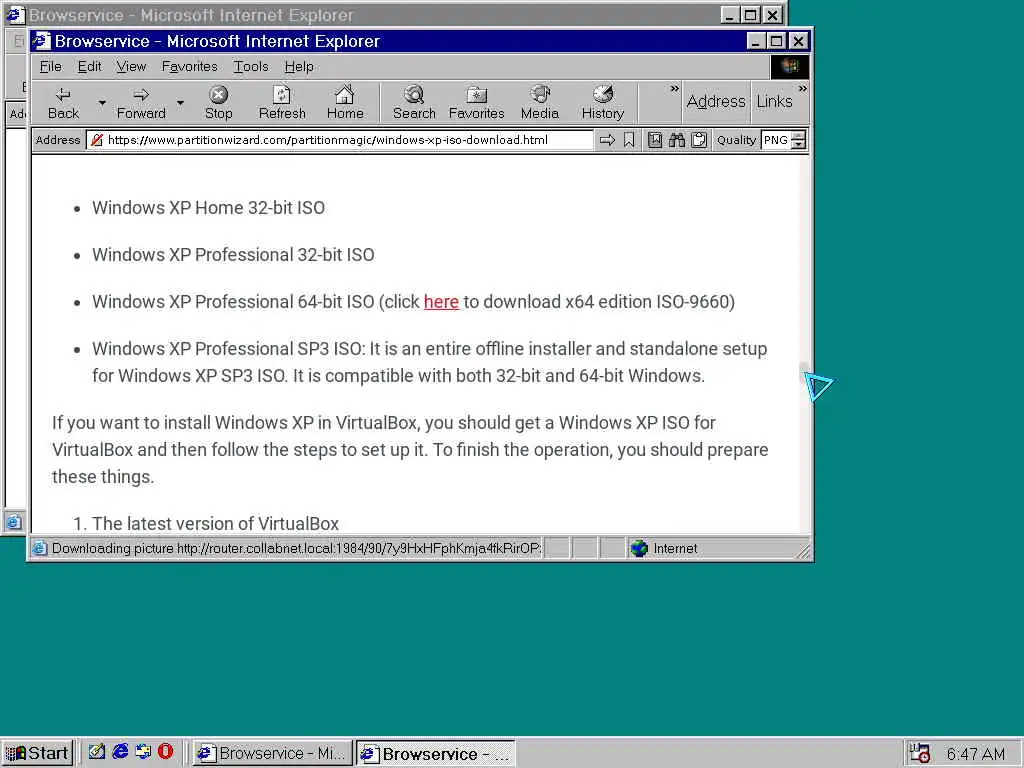Click 'Windows XP Home 32-bit ISO' list item text
Screen dimensions: 1024x768
[208, 208]
